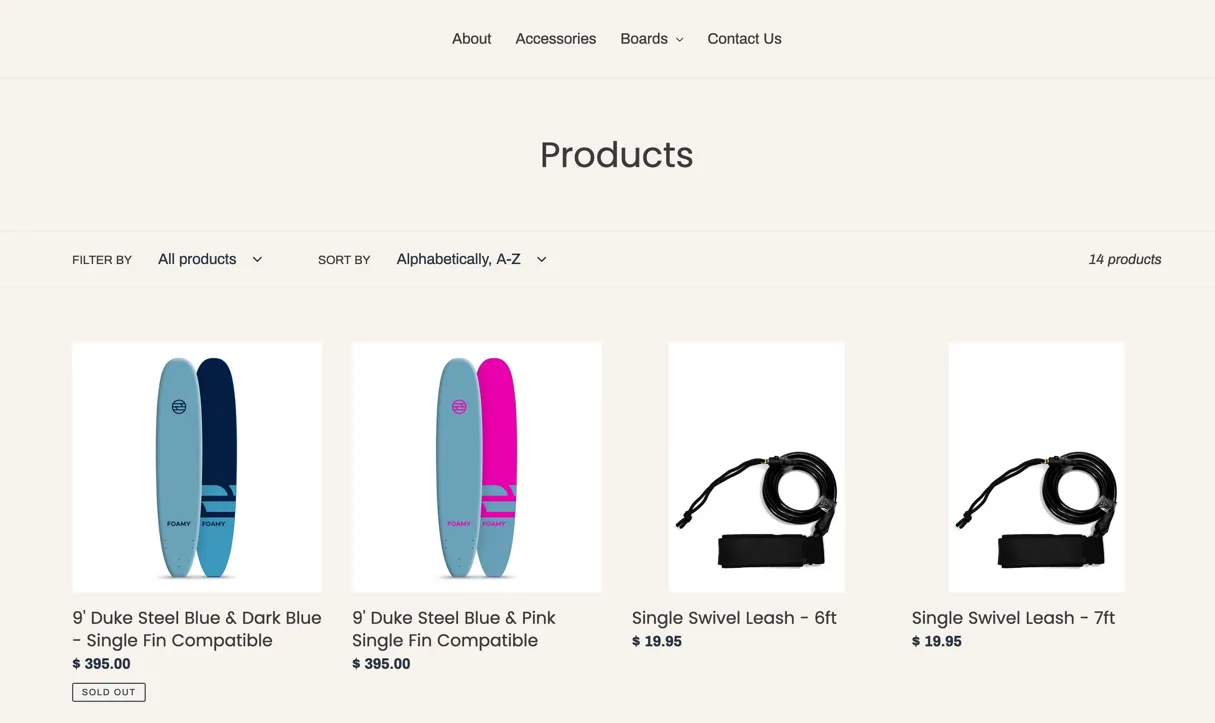Click the Filter By dropdown chevron
The width and height of the screenshot is (1215, 723).
257,260
